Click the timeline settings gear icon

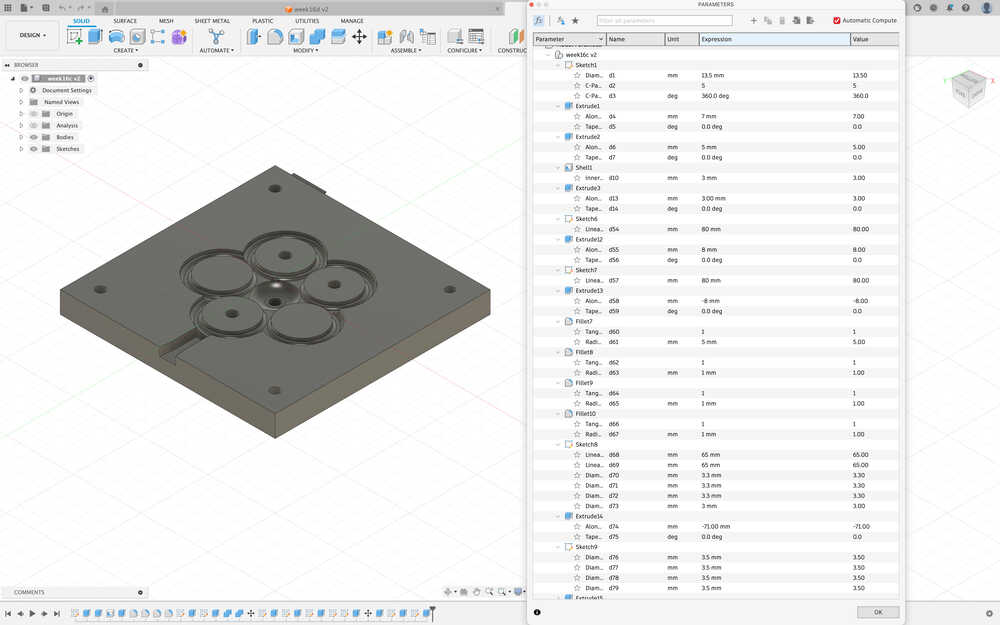[989, 614]
